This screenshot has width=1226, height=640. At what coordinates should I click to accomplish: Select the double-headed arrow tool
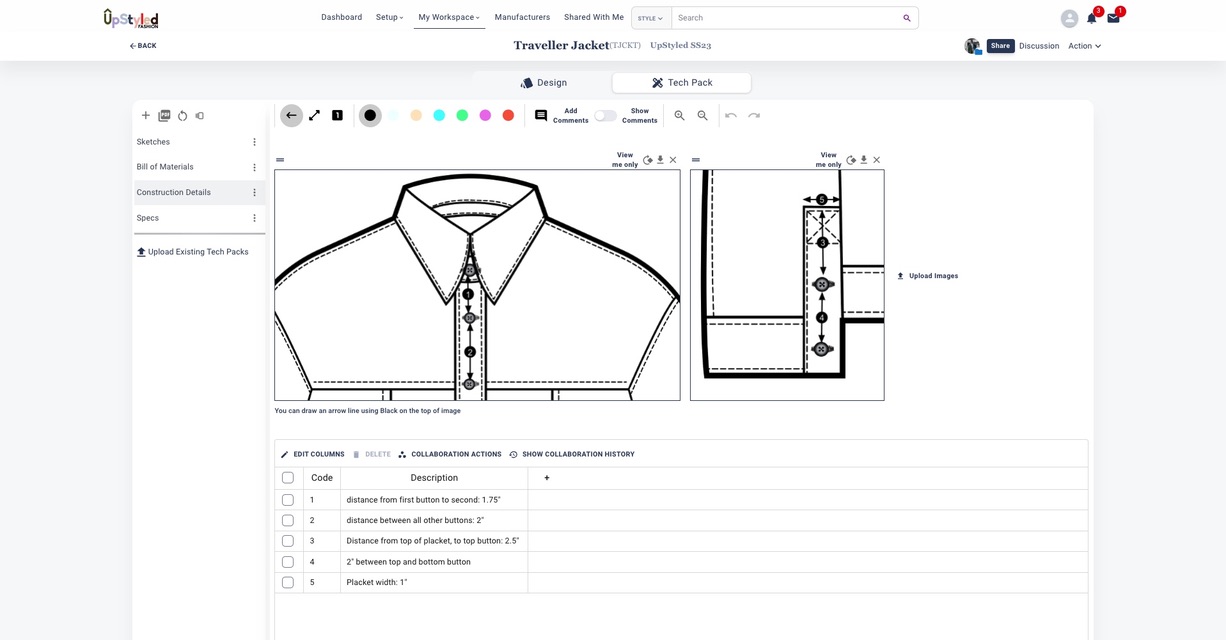click(314, 116)
